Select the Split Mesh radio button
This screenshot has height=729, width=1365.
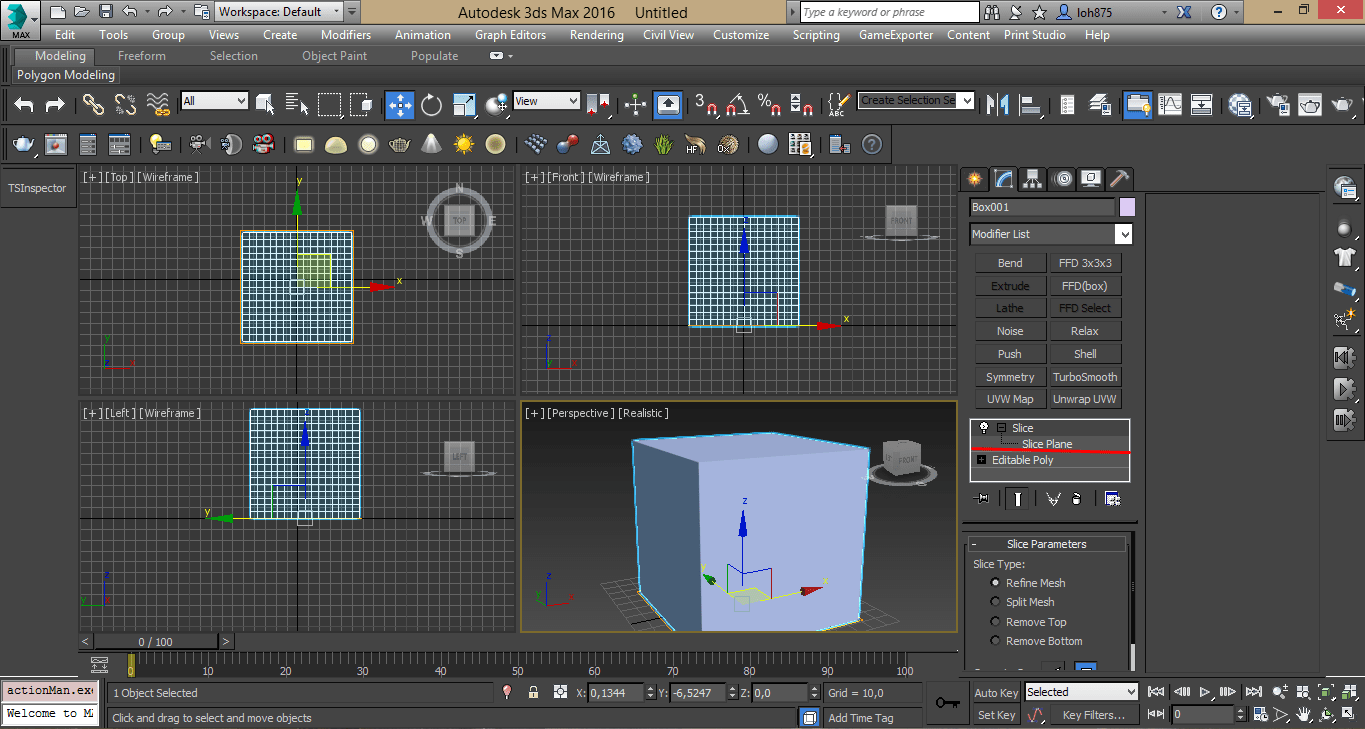coord(995,602)
